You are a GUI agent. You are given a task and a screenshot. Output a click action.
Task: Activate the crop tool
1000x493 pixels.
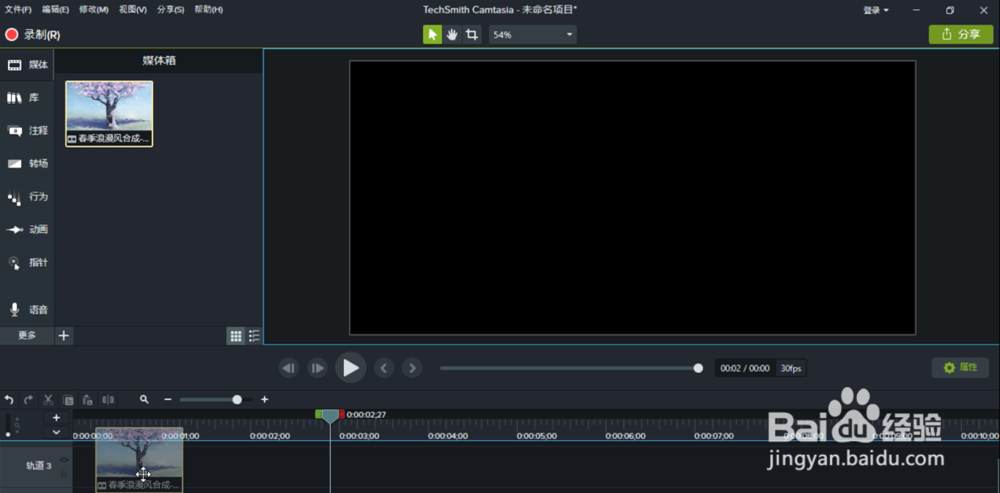tap(472, 34)
